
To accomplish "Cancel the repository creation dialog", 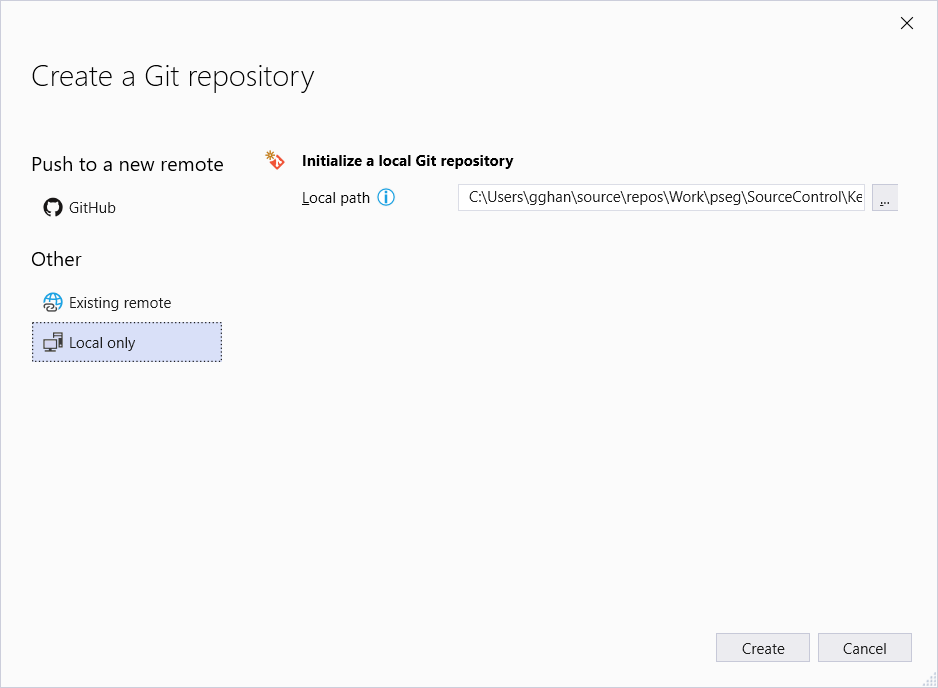I will click(864, 648).
